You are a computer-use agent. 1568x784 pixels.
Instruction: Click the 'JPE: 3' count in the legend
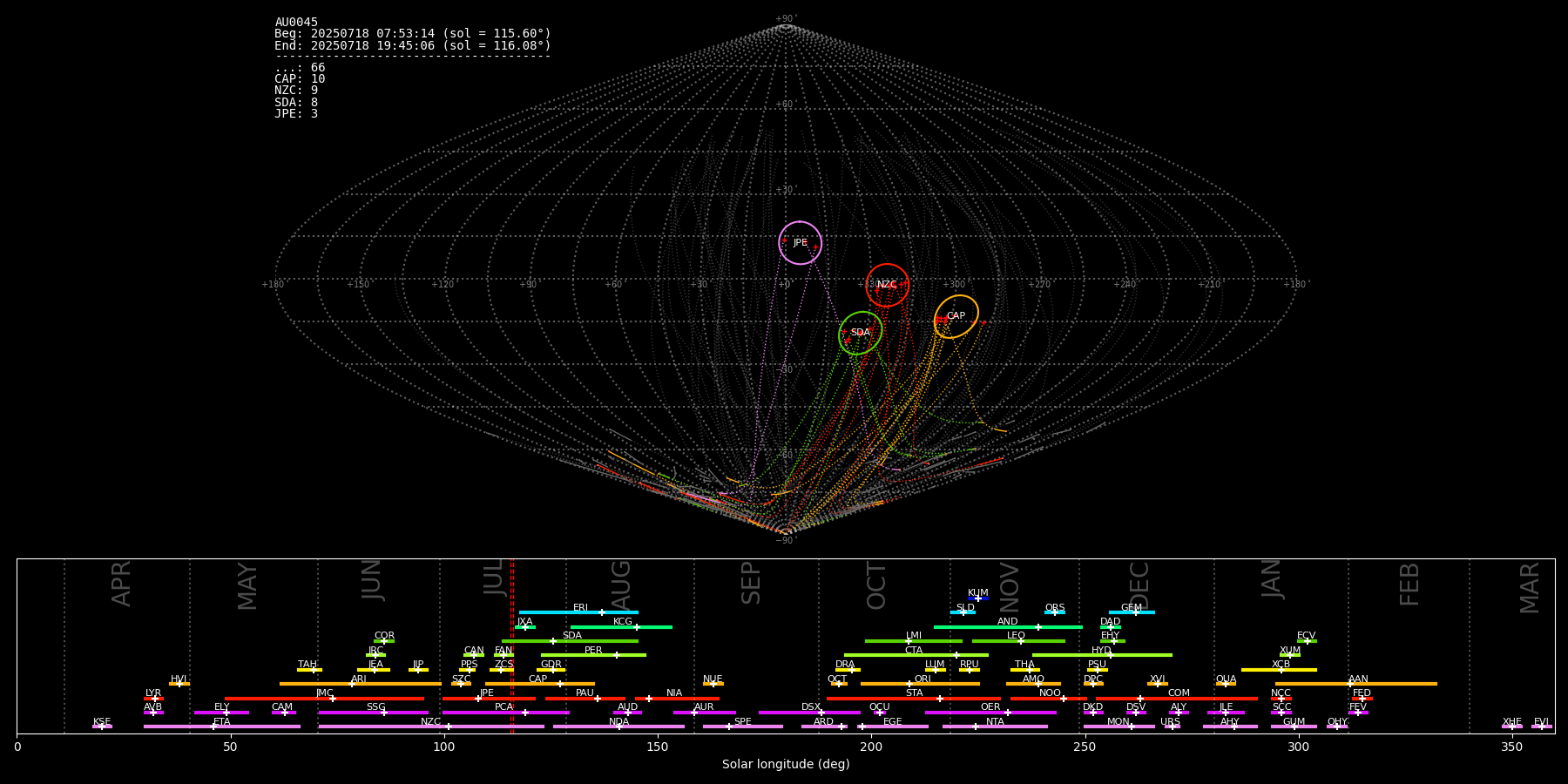pos(296,113)
